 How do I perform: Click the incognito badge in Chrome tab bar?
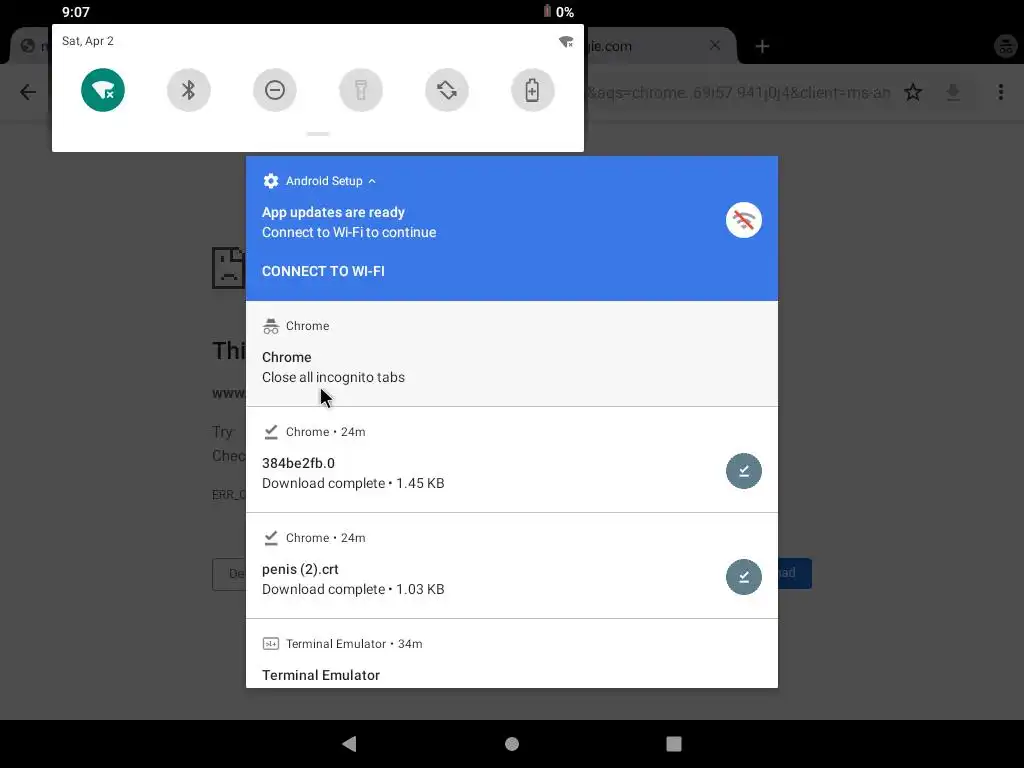(1006, 46)
